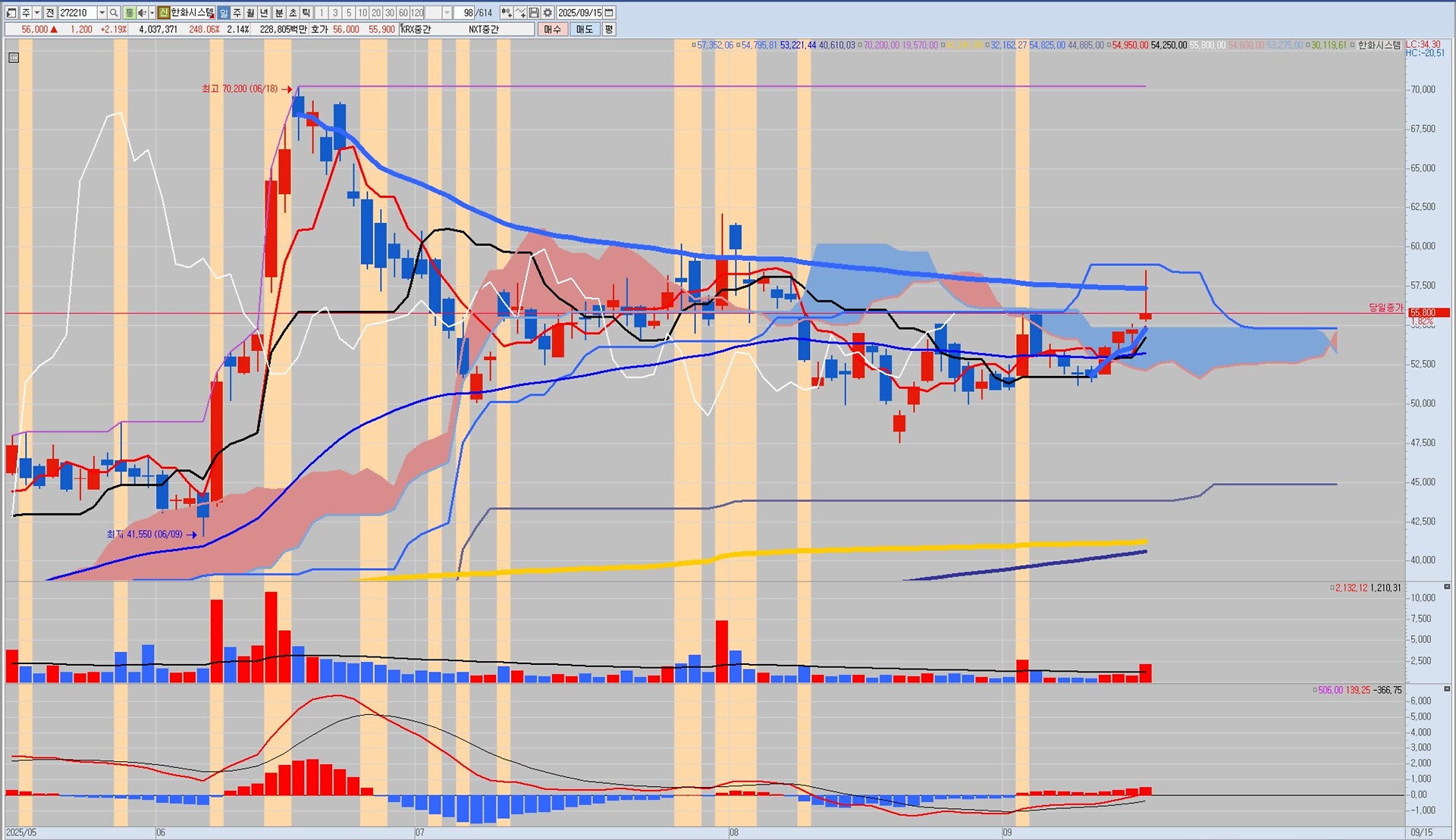The height and width of the screenshot is (840, 1456).
Task: Switch to weekly (주) period
Action: coord(237,13)
